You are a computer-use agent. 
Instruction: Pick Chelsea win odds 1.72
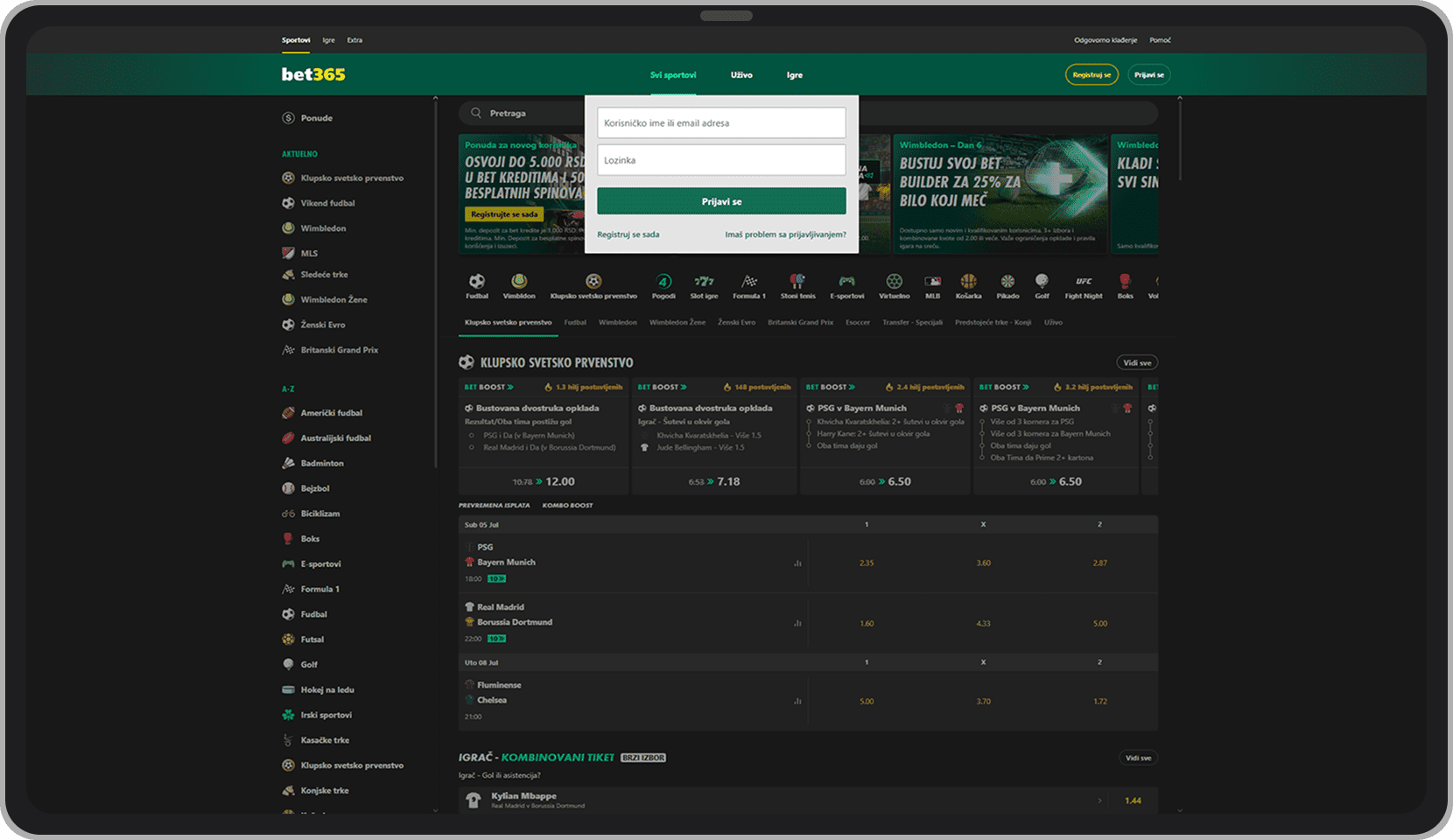tap(1100, 701)
